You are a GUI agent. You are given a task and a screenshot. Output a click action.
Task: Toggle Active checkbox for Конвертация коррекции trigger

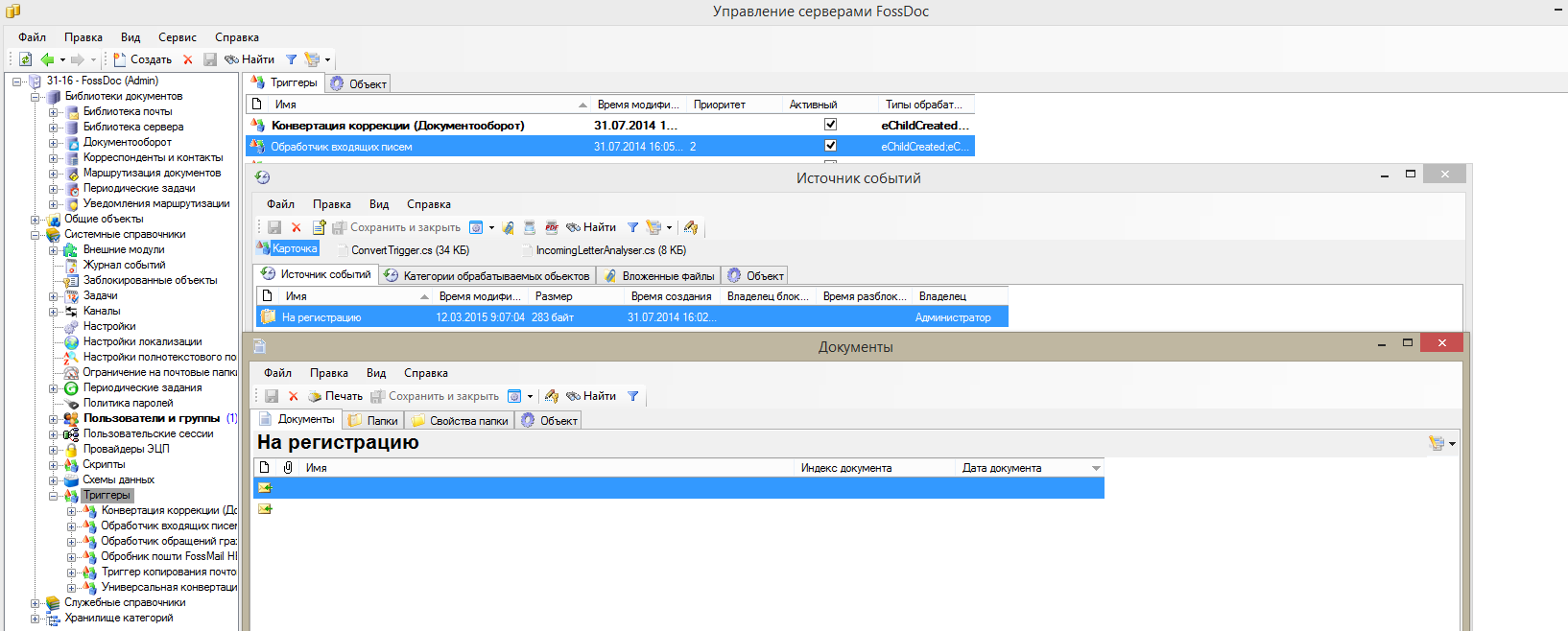[831, 125]
